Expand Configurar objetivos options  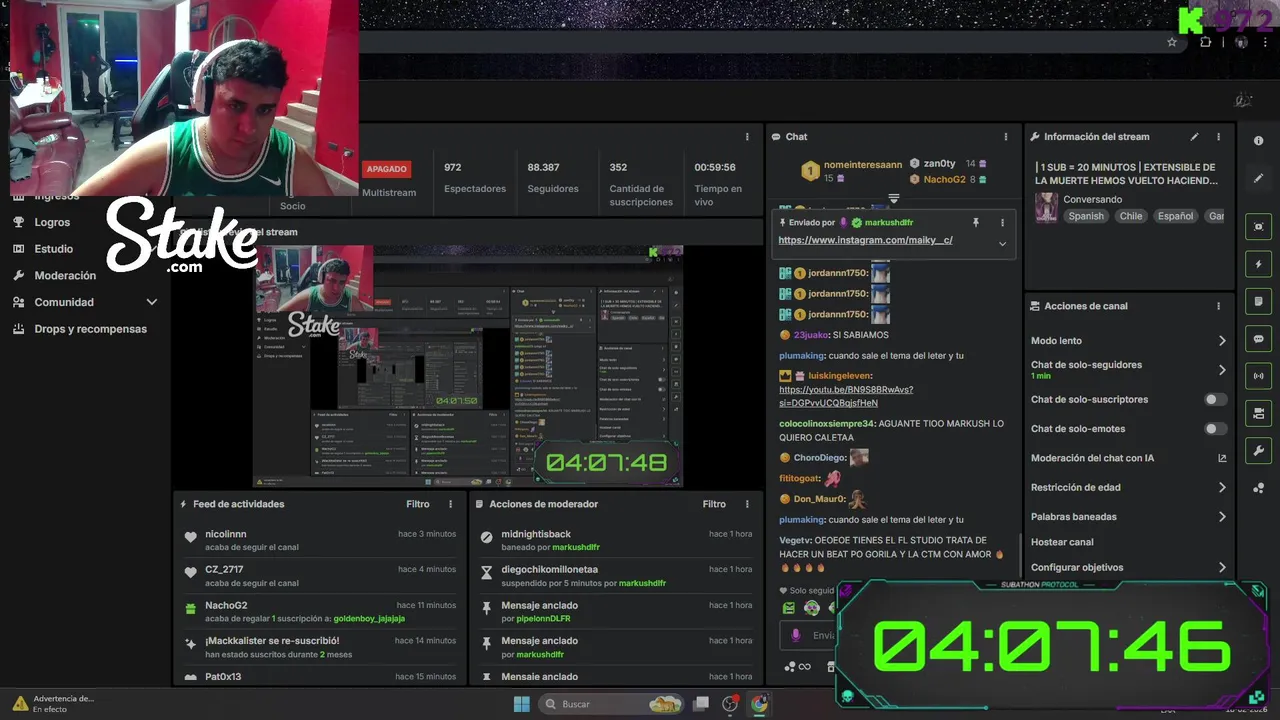tap(1222, 567)
